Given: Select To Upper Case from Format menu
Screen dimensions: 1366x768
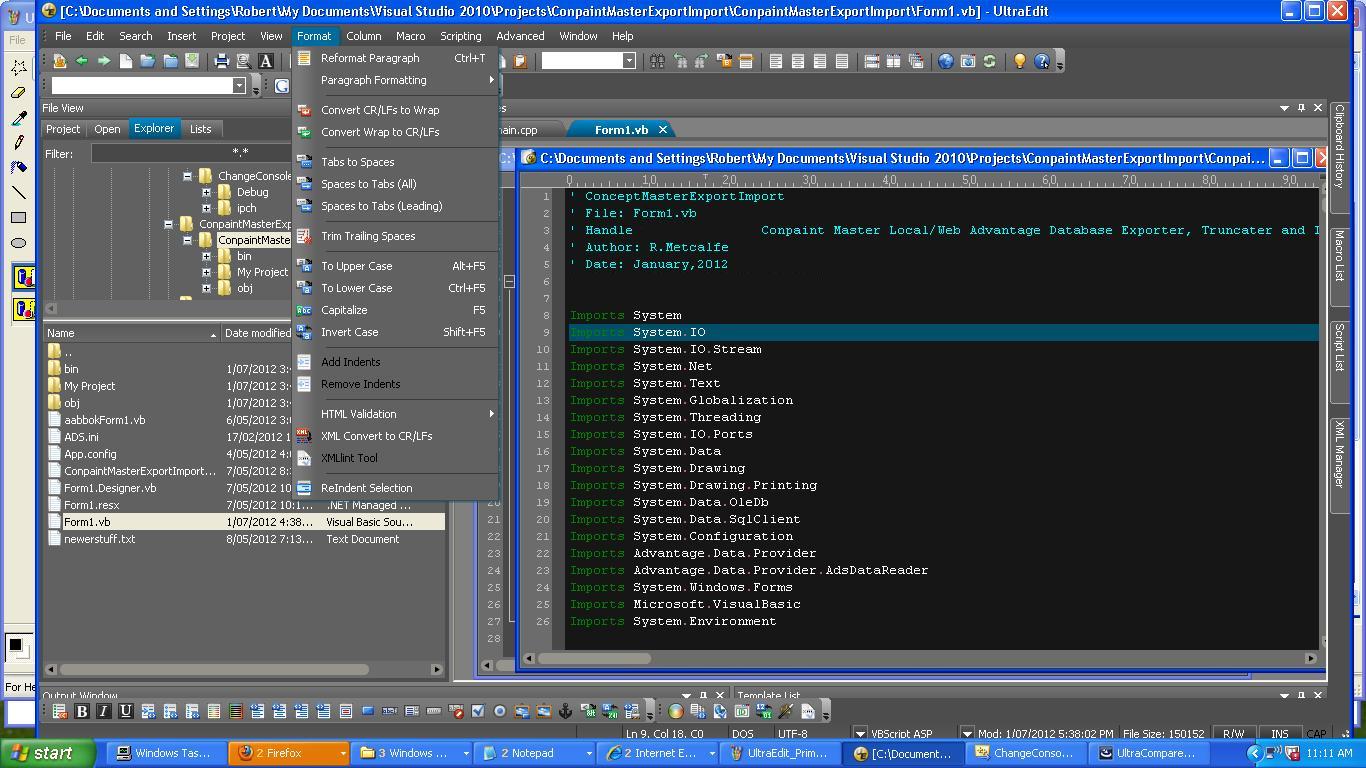Looking at the screenshot, I should [356, 266].
